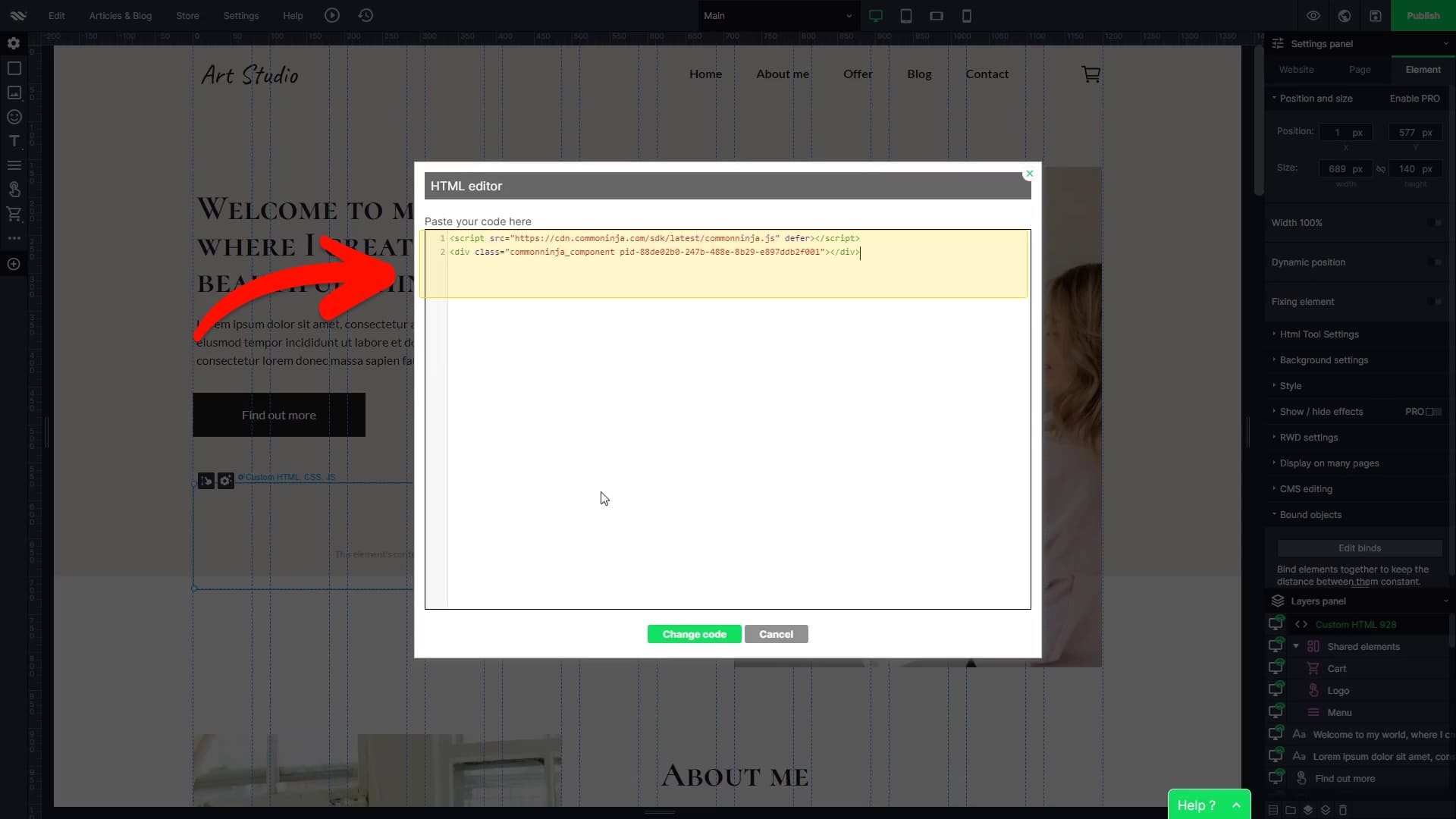Viewport: 1456px width, 819px height.
Task: Click the trash delete icon in Layers panel footer
Action: pos(1343,810)
